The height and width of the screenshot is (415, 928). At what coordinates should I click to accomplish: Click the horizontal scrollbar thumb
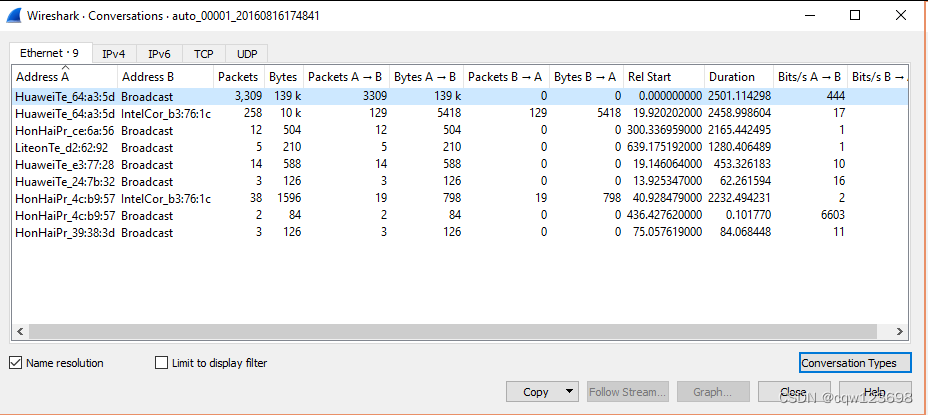453,332
